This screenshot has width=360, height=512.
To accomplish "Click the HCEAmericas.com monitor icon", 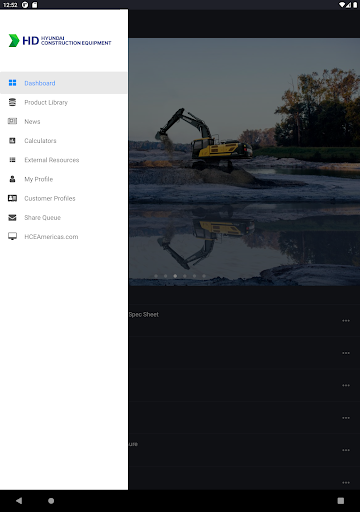I will pyautogui.click(x=12, y=237).
